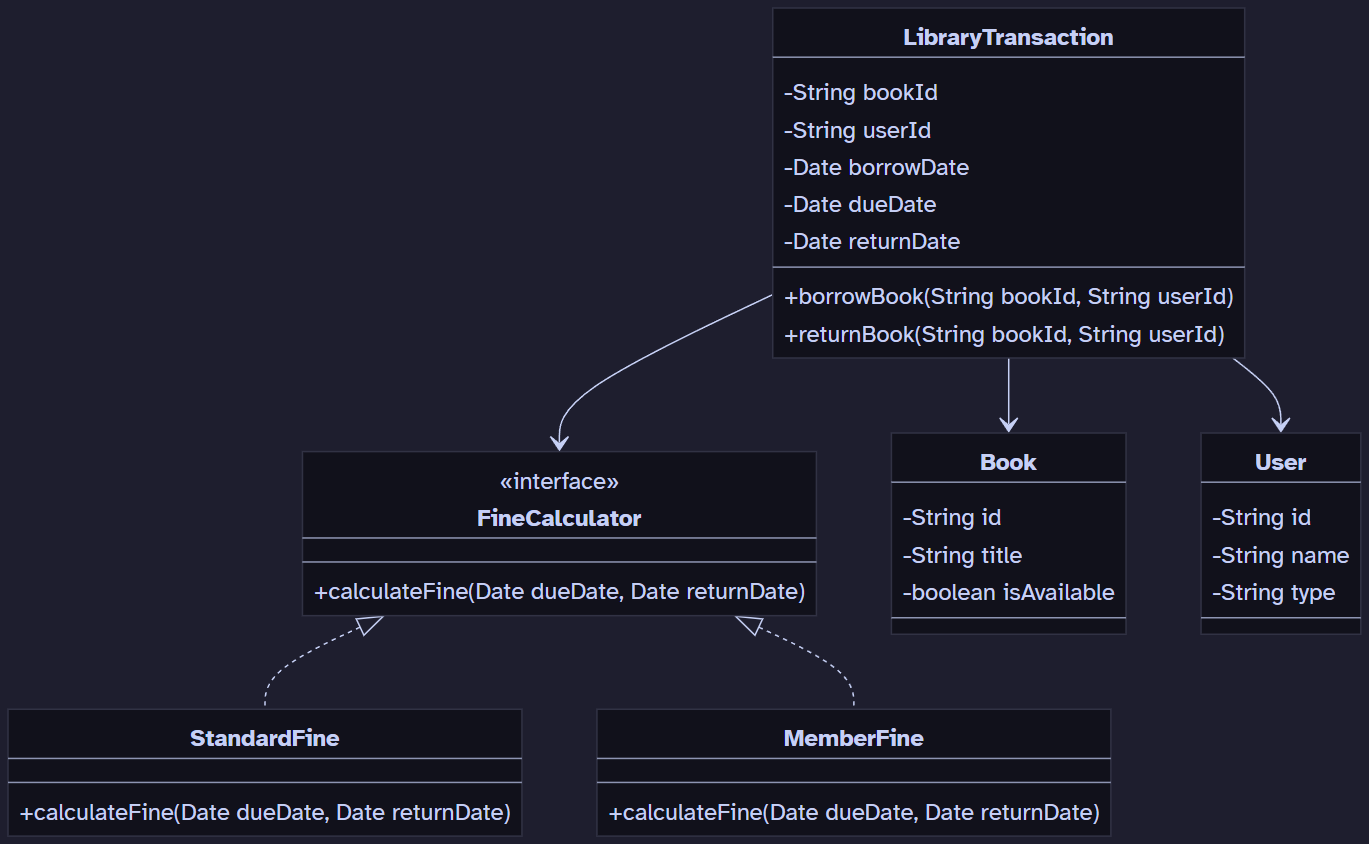
Task: Select the Book class header
Action: coord(1008,462)
